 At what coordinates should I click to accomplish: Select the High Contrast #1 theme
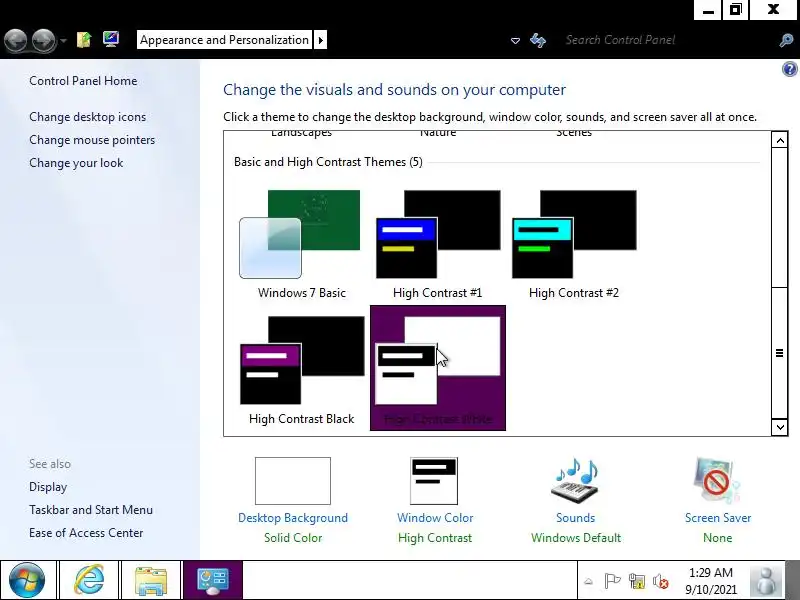(x=438, y=243)
